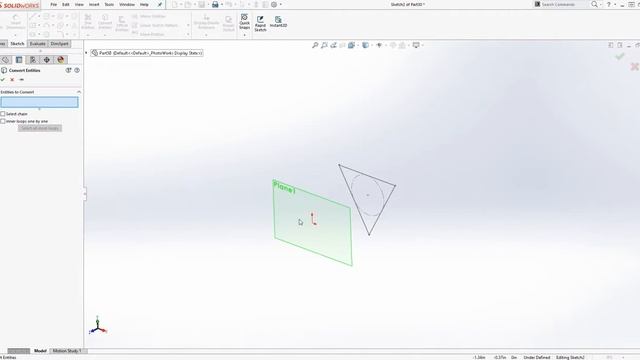Screen dimensions: 640x360
Task: Click the Entities to Convert selection box
Action: click(40, 102)
